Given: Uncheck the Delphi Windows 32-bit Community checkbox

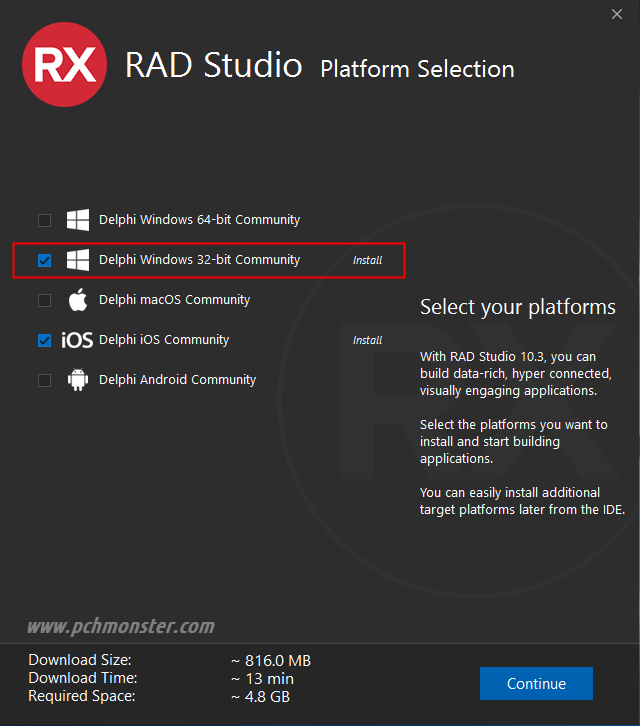Looking at the screenshot, I should pos(44,261).
